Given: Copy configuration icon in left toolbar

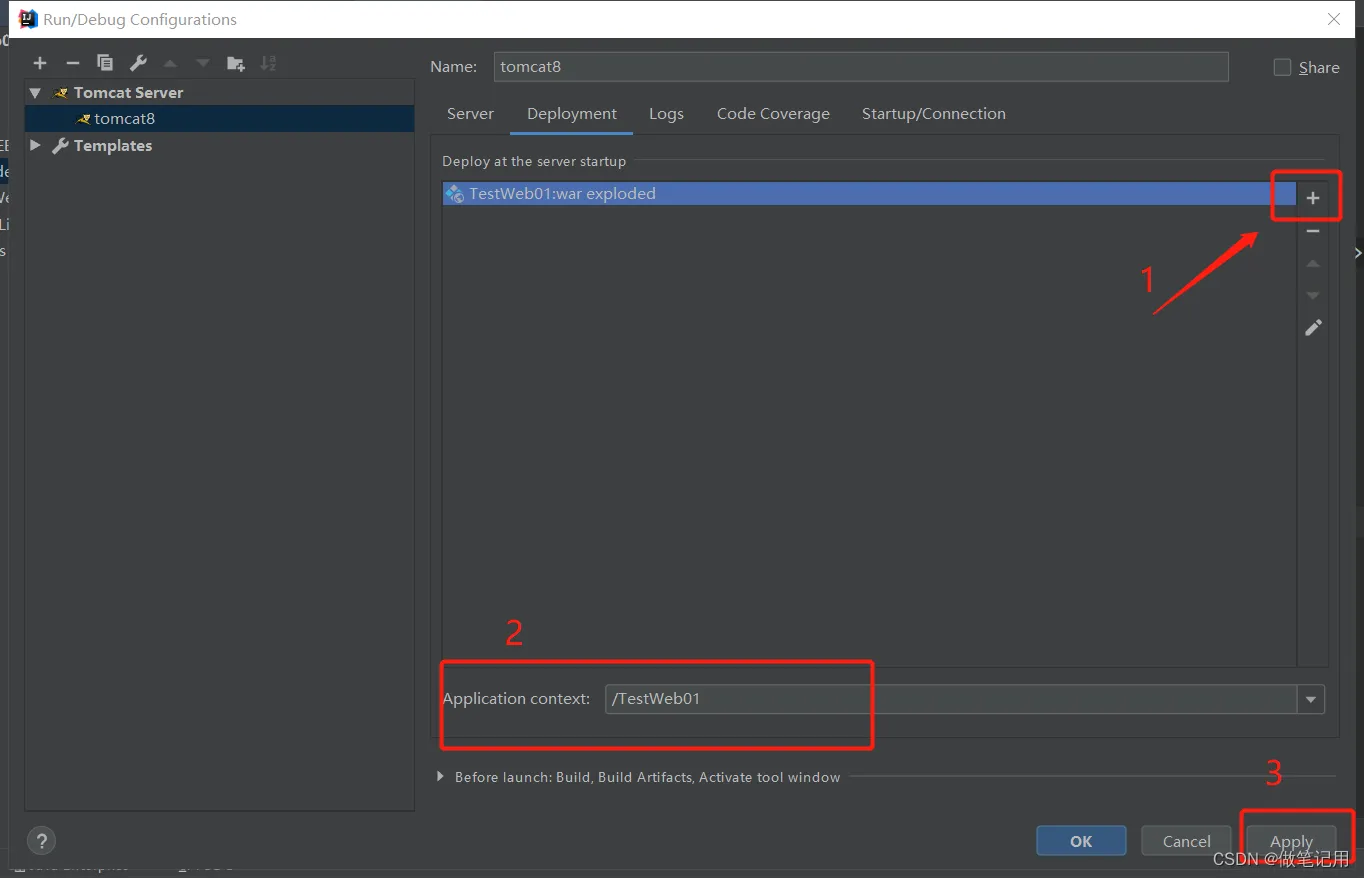Looking at the screenshot, I should coord(105,63).
